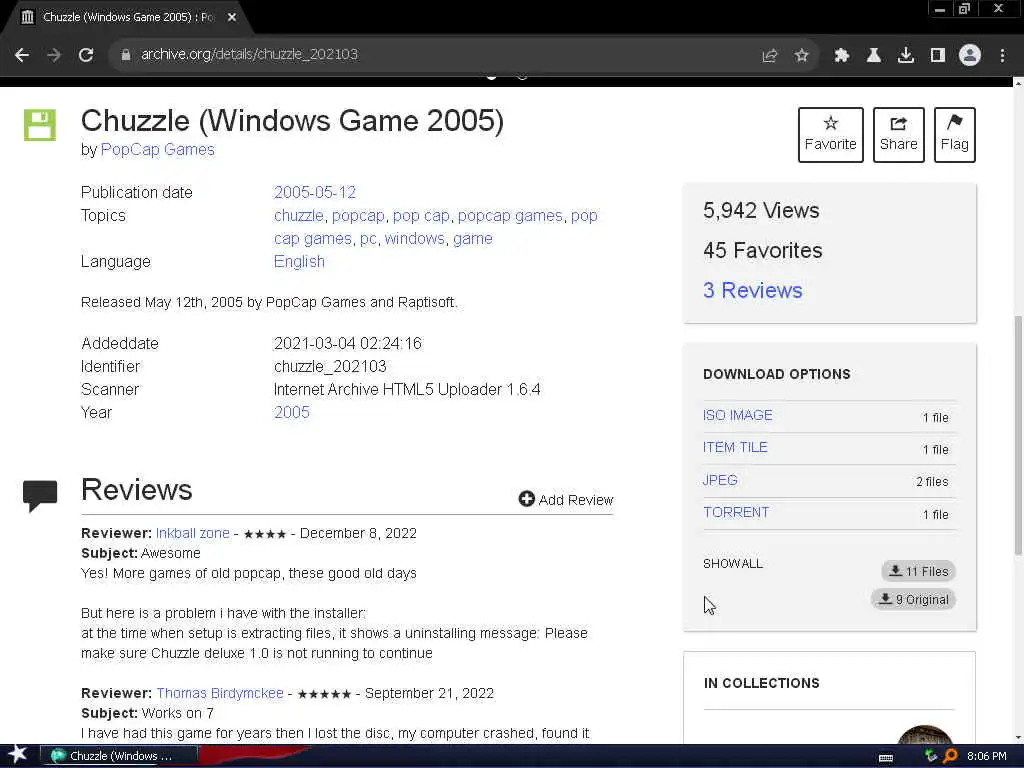
Task: Open the user profile avatar icon
Action: [x=970, y=56]
